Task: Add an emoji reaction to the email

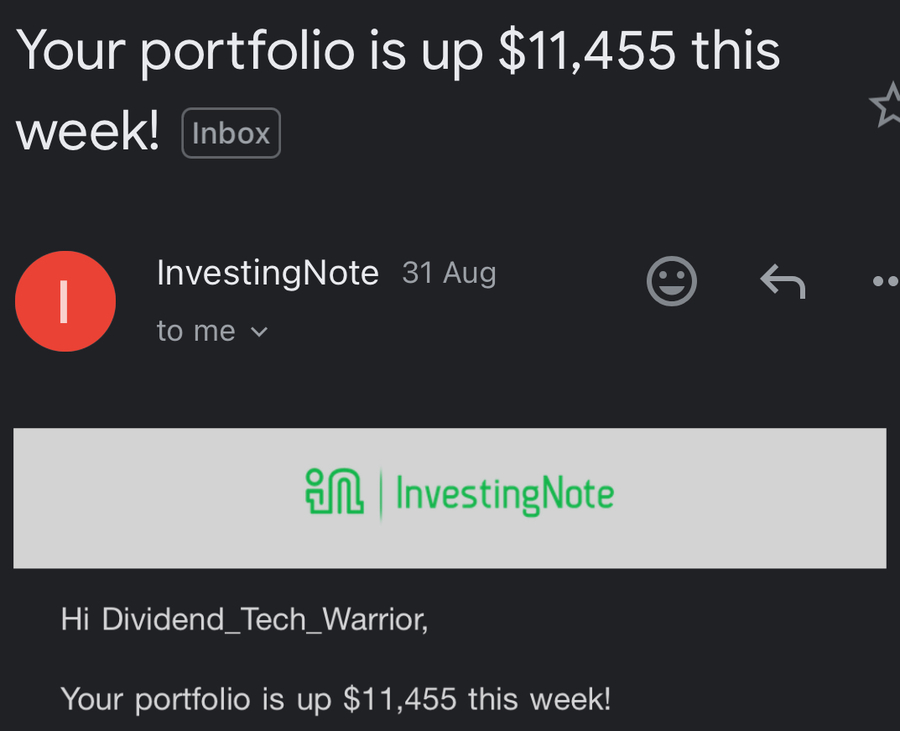Action: click(x=672, y=281)
